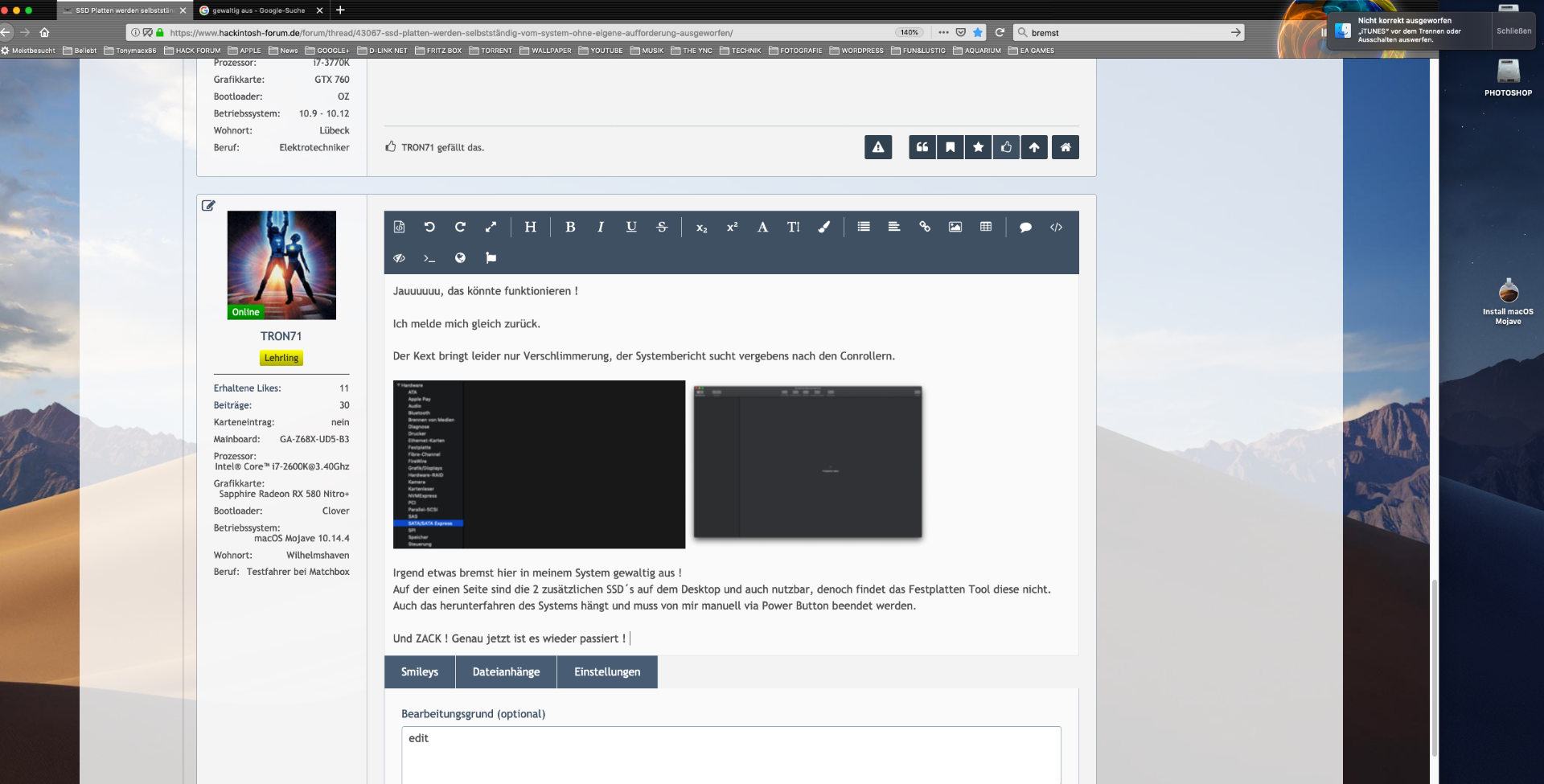
Task: Select the SSD Platten forum browser tab
Action: 124,10
